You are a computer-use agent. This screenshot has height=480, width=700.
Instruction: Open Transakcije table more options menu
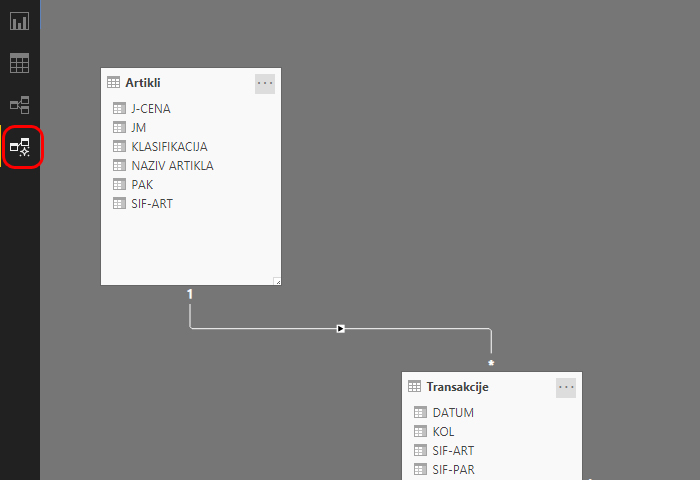[567, 387]
